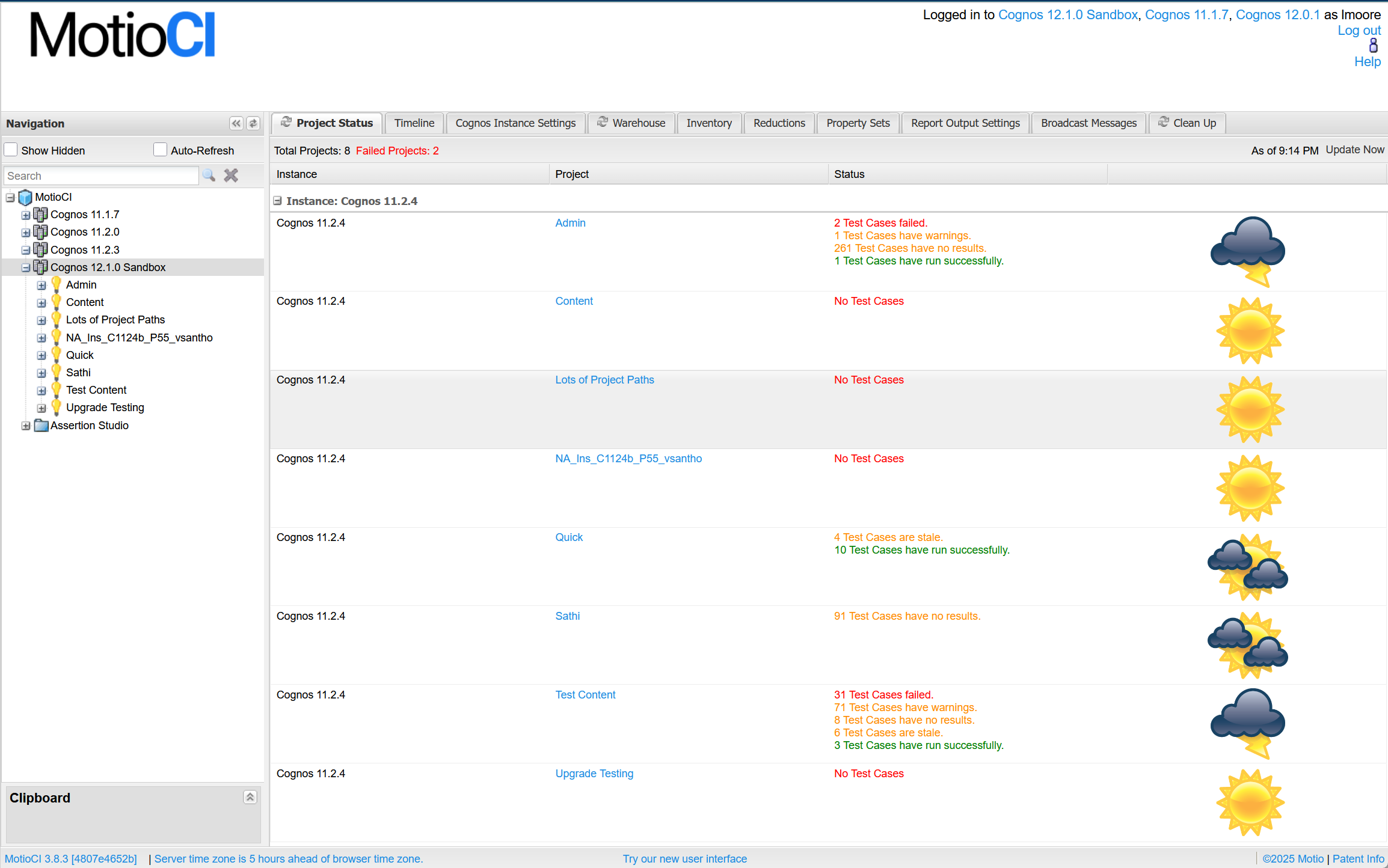Enable the Auto-Refresh checkbox
This screenshot has width=1388, height=868.
[x=160, y=150]
